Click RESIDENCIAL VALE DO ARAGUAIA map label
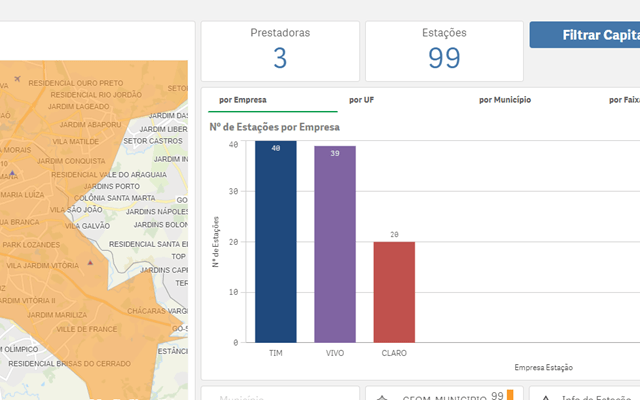Image resolution: width=640 pixels, height=400 pixels. [109, 175]
